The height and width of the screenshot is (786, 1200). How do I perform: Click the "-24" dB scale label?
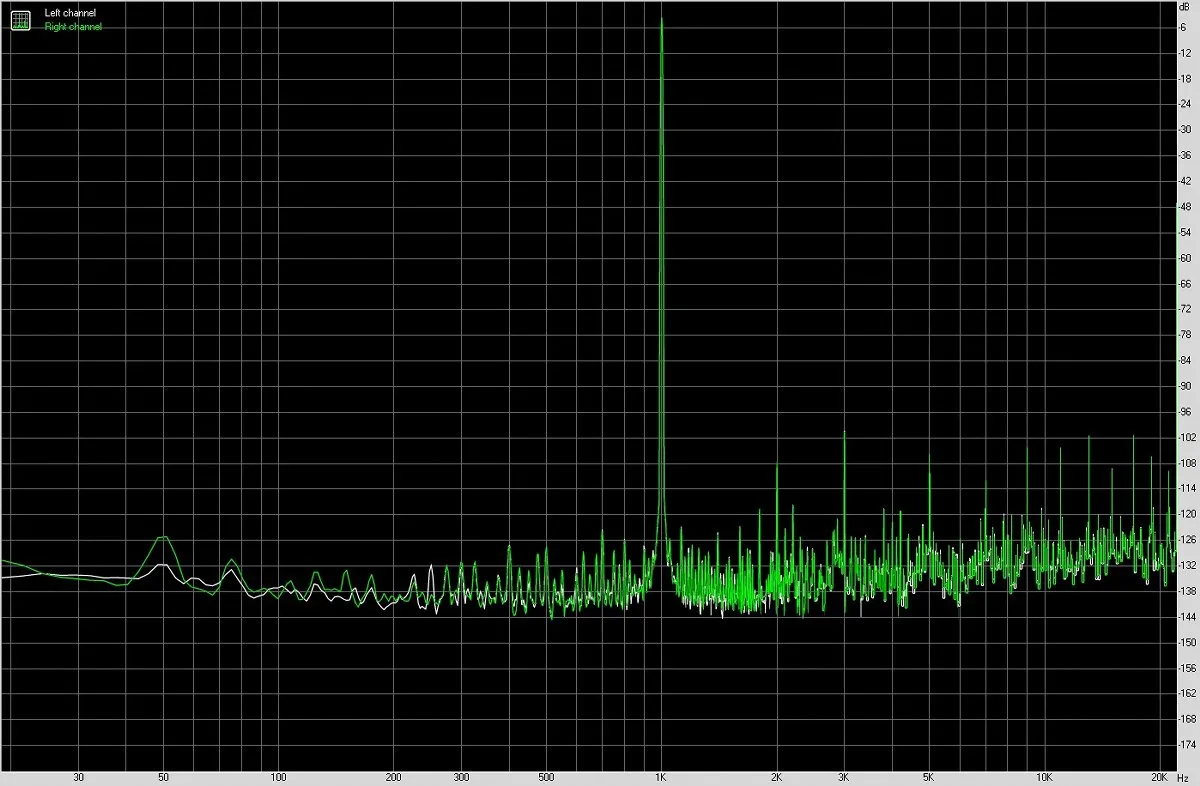[x=1185, y=104]
